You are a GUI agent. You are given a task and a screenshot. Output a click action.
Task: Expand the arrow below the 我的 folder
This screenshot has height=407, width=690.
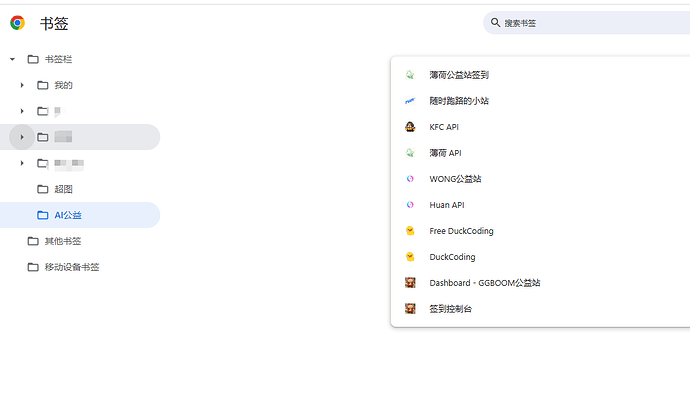[22, 111]
